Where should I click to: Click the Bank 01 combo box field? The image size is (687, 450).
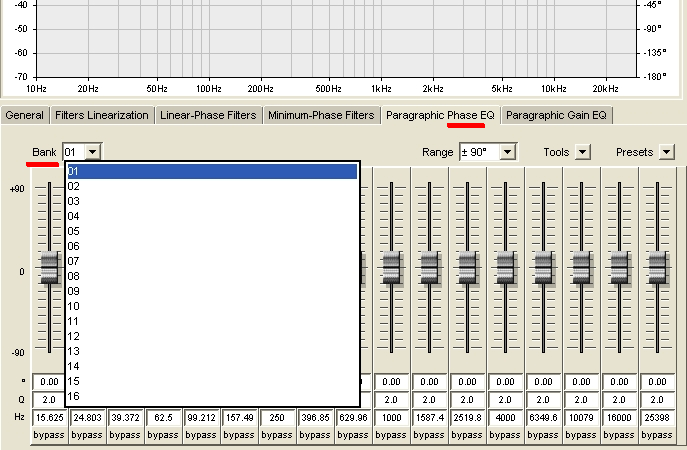coord(74,152)
